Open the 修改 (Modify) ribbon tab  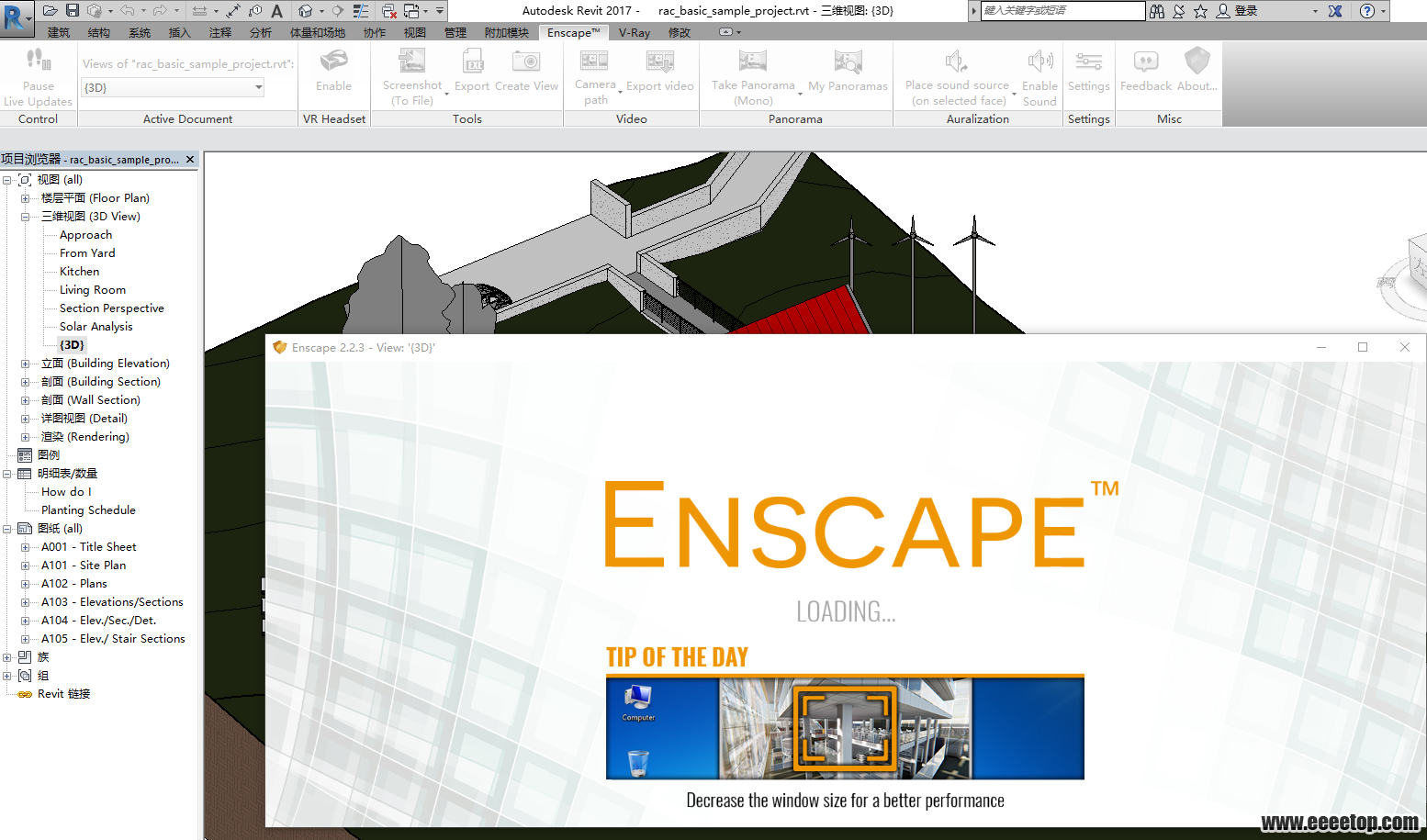pyautogui.click(x=680, y=32)
